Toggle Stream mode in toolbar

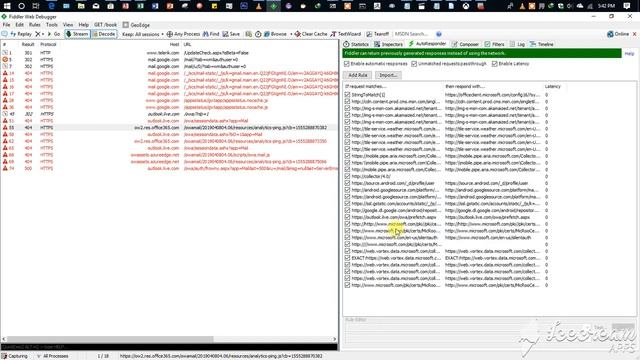pos(77,34)
